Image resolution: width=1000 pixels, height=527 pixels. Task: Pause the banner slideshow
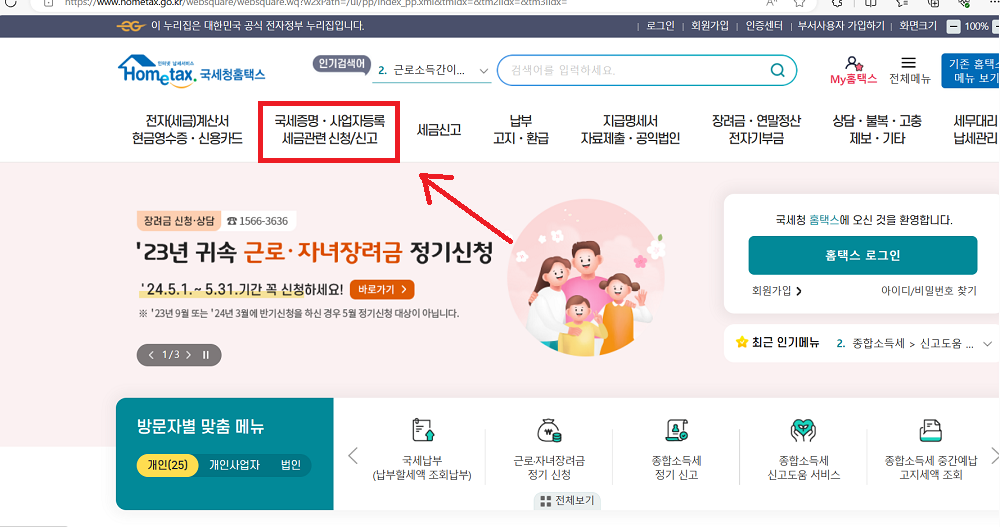(x=206, y=355)
